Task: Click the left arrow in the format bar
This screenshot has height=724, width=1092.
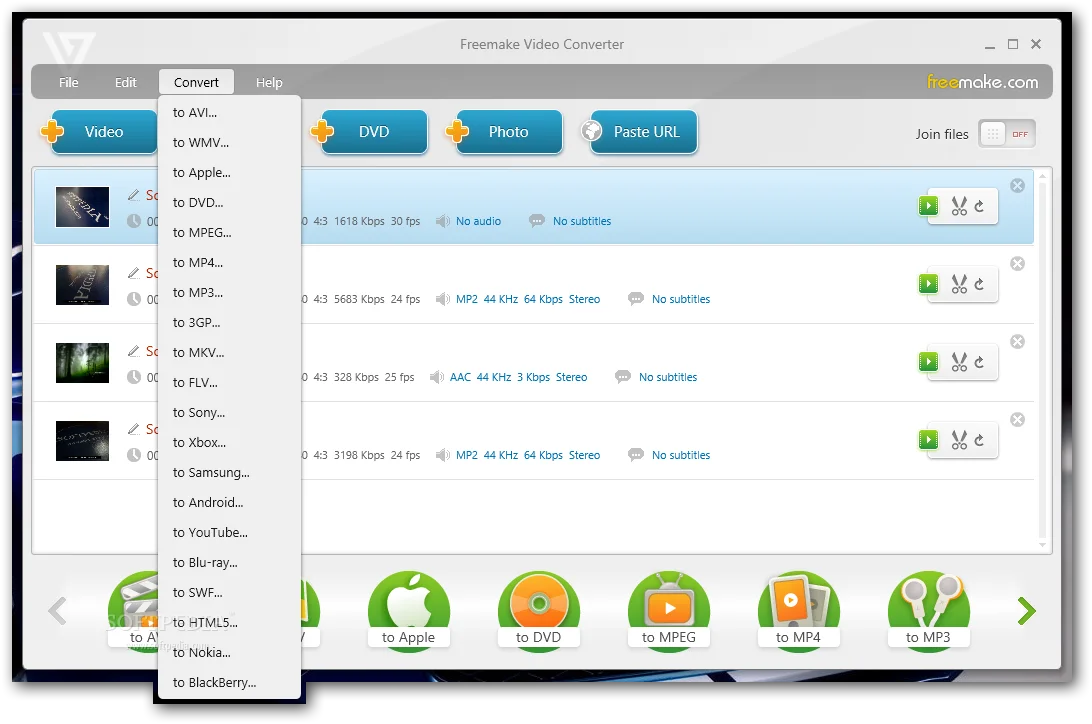Action: [x=57, y=611]
